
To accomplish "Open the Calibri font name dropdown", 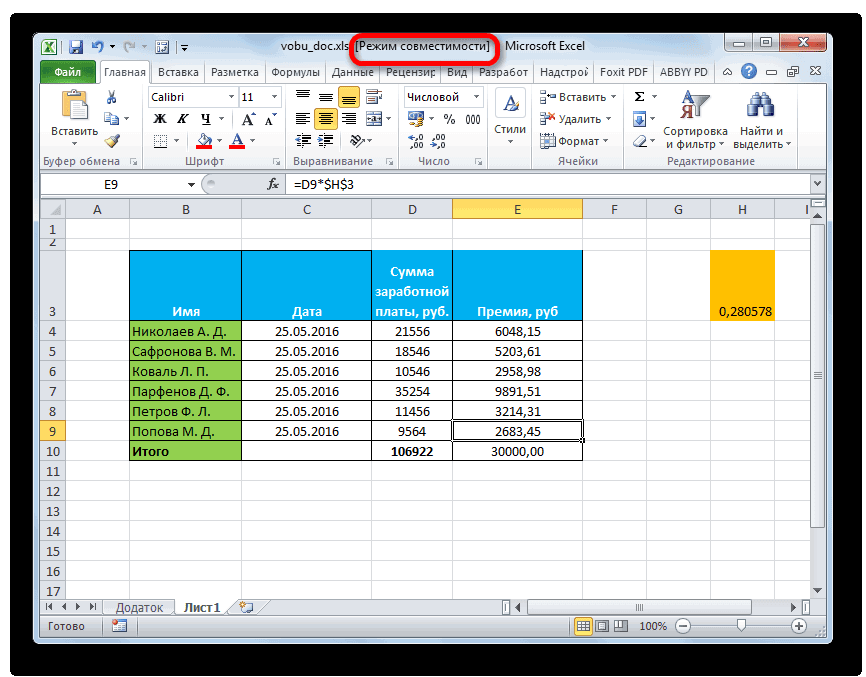I will tap(229, 97).
